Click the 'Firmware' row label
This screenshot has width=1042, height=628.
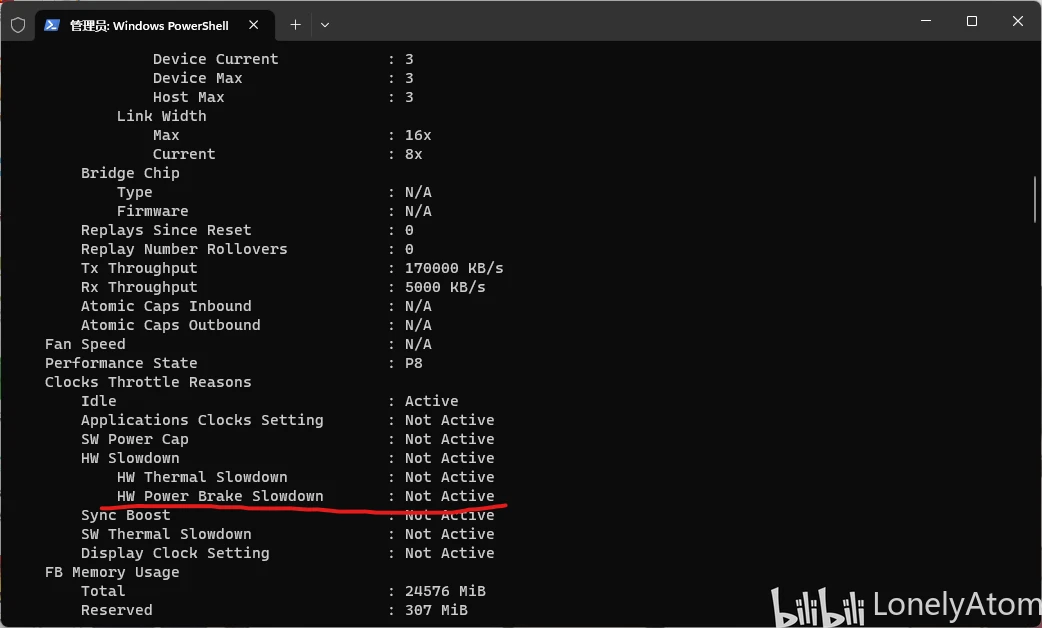click(152, 211)
